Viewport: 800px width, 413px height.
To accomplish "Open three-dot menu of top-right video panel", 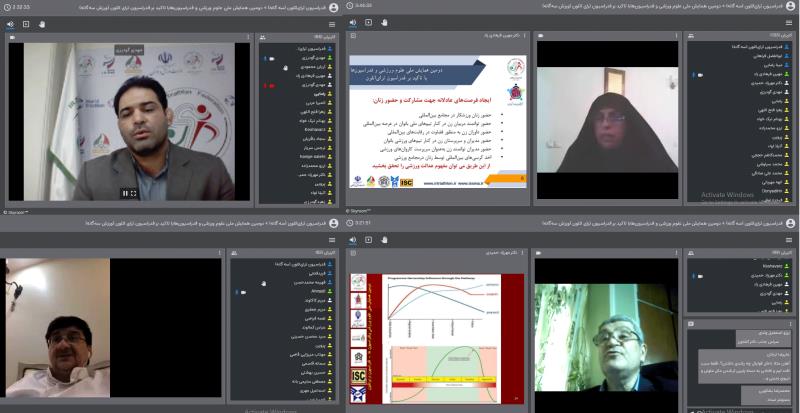I will [x=677, y=36].
